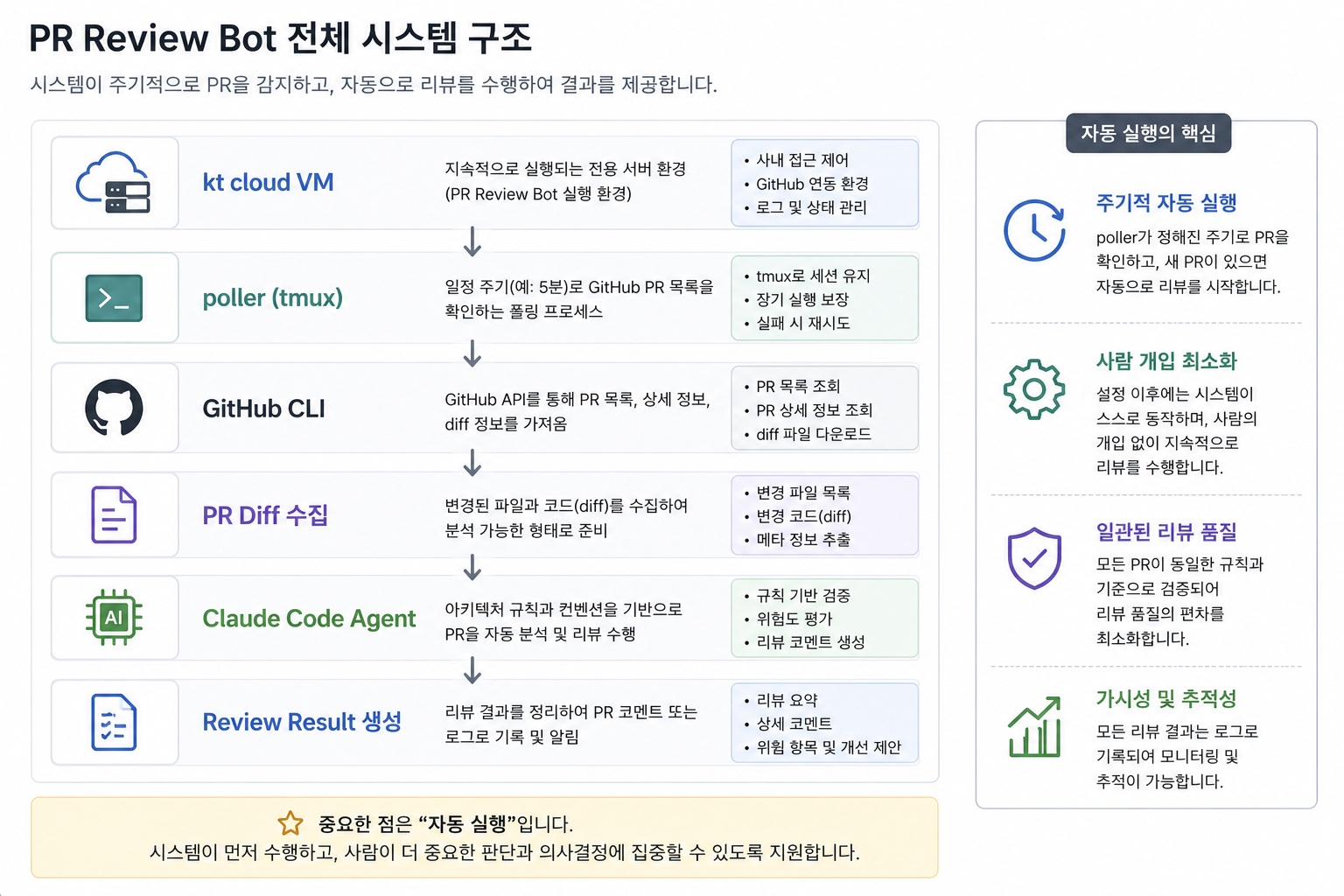Click the 일관된 리뷰 품질 heading

(1166, 531)
